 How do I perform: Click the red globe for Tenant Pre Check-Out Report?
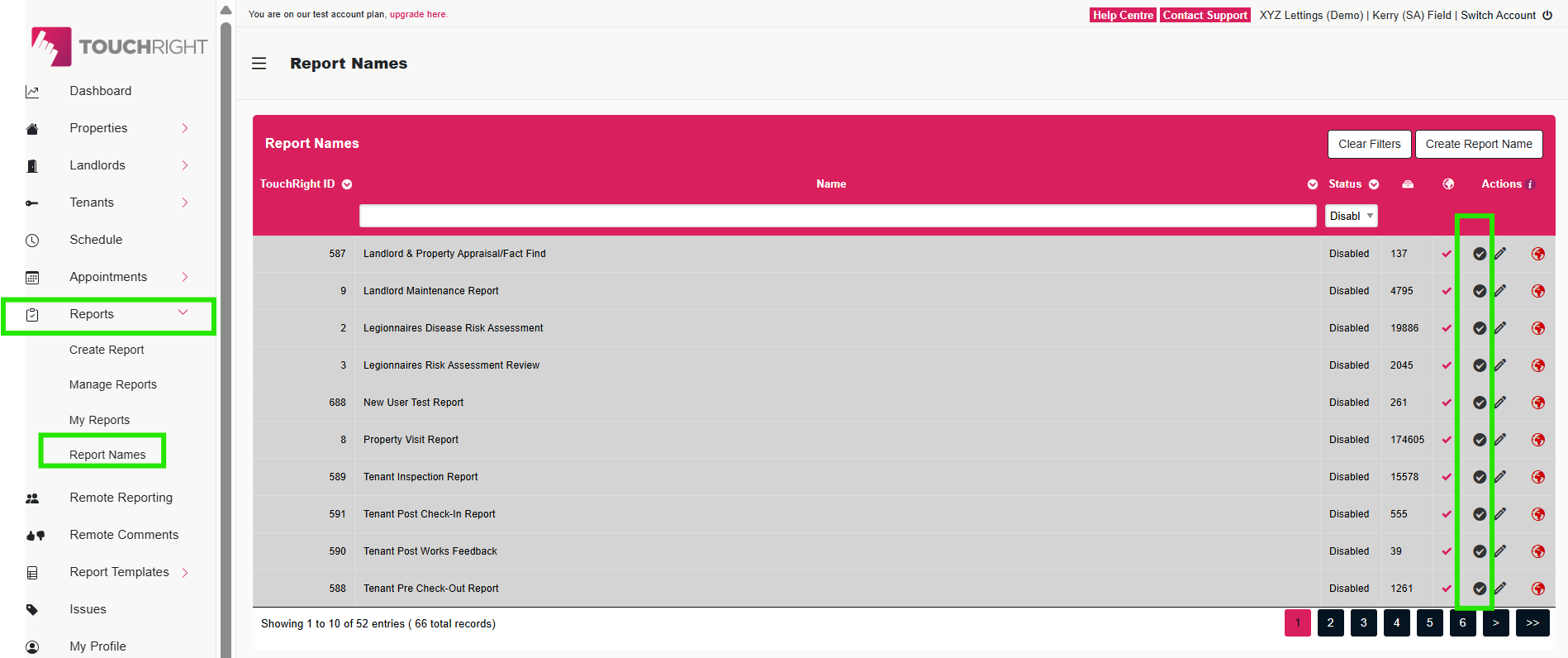tap(1537, 589)
